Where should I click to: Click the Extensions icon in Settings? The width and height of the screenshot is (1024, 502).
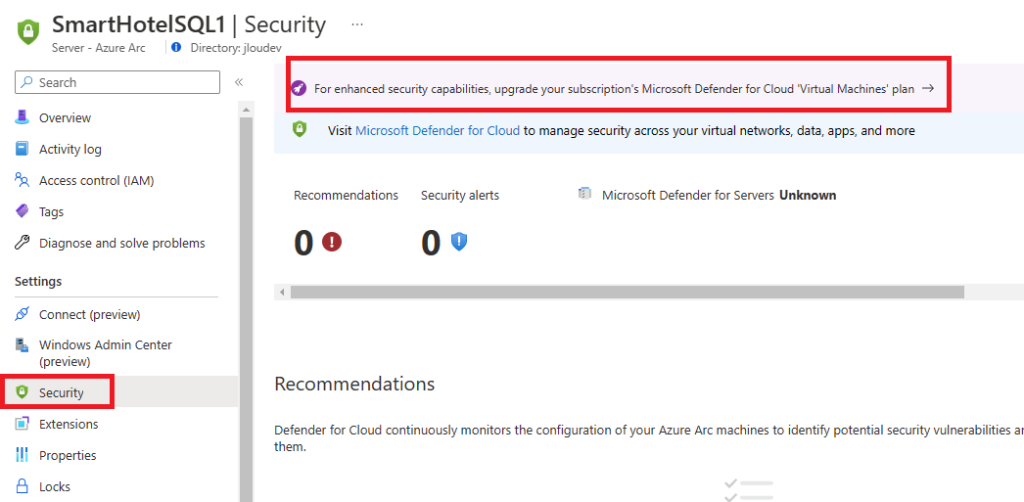[x=22, y=424]
